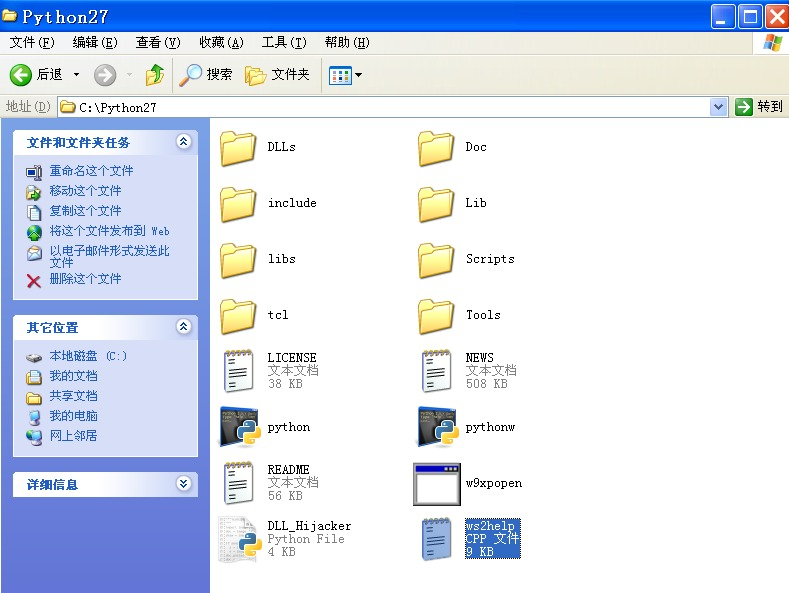
Task: Open the 收藏(A) menu
Action: (221, 42)
